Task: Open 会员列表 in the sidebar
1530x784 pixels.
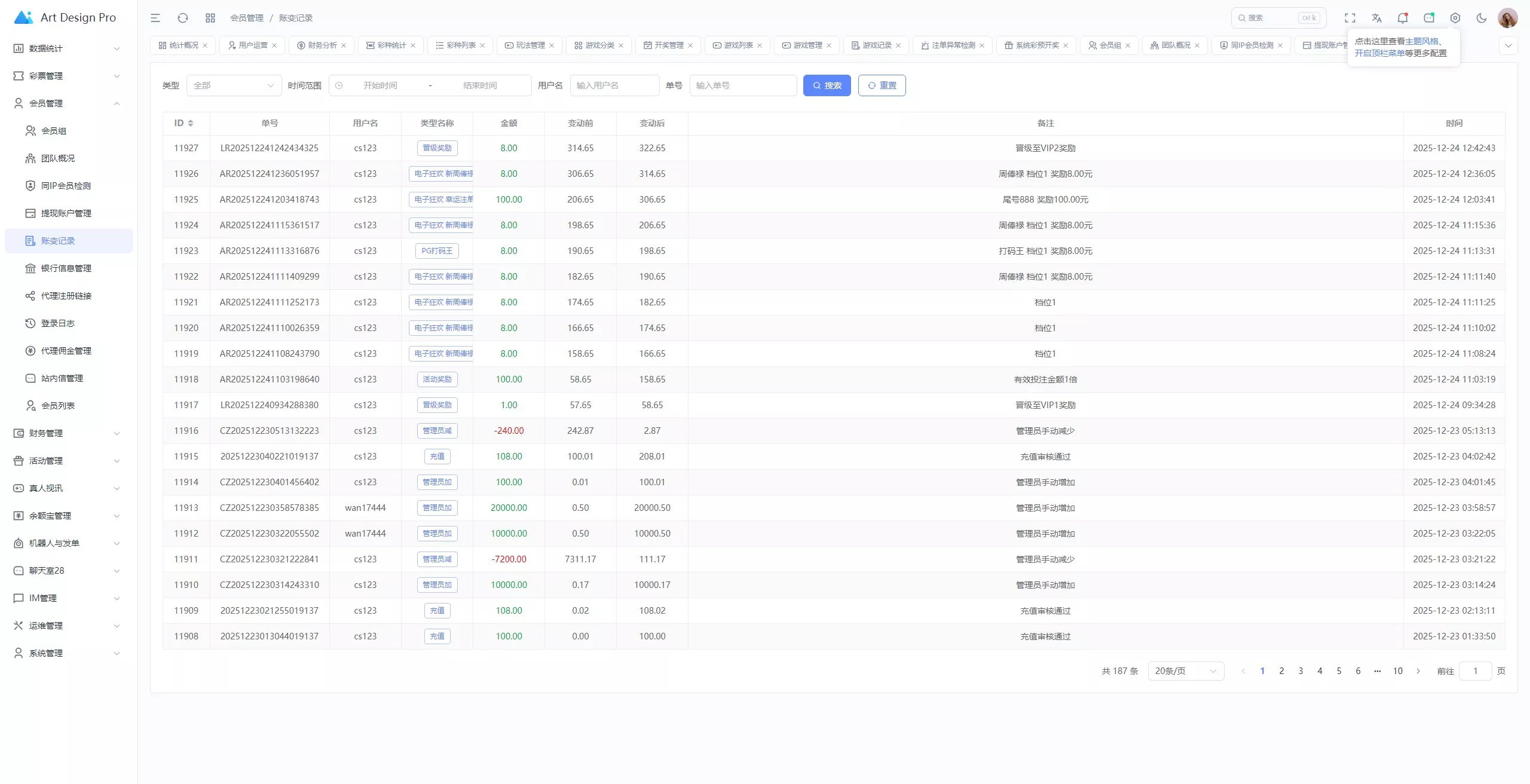Action: 58,406
